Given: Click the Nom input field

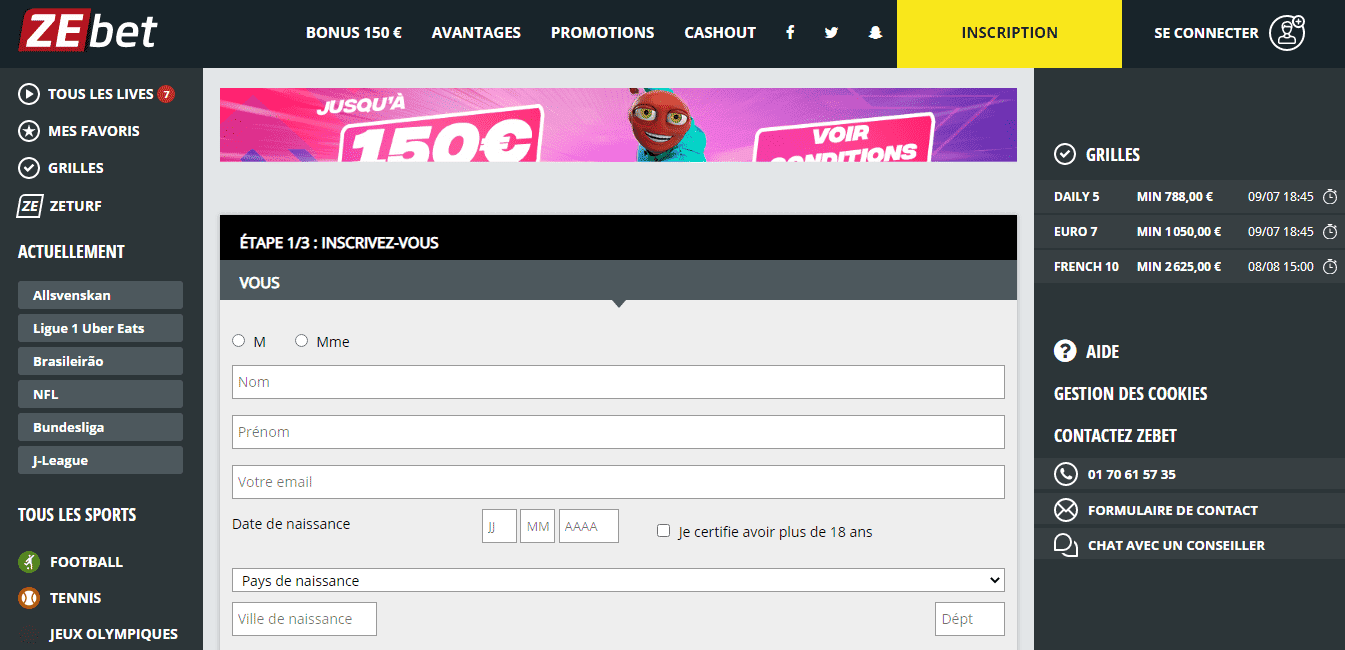Looking at the screenshot, I should (618, 382).
